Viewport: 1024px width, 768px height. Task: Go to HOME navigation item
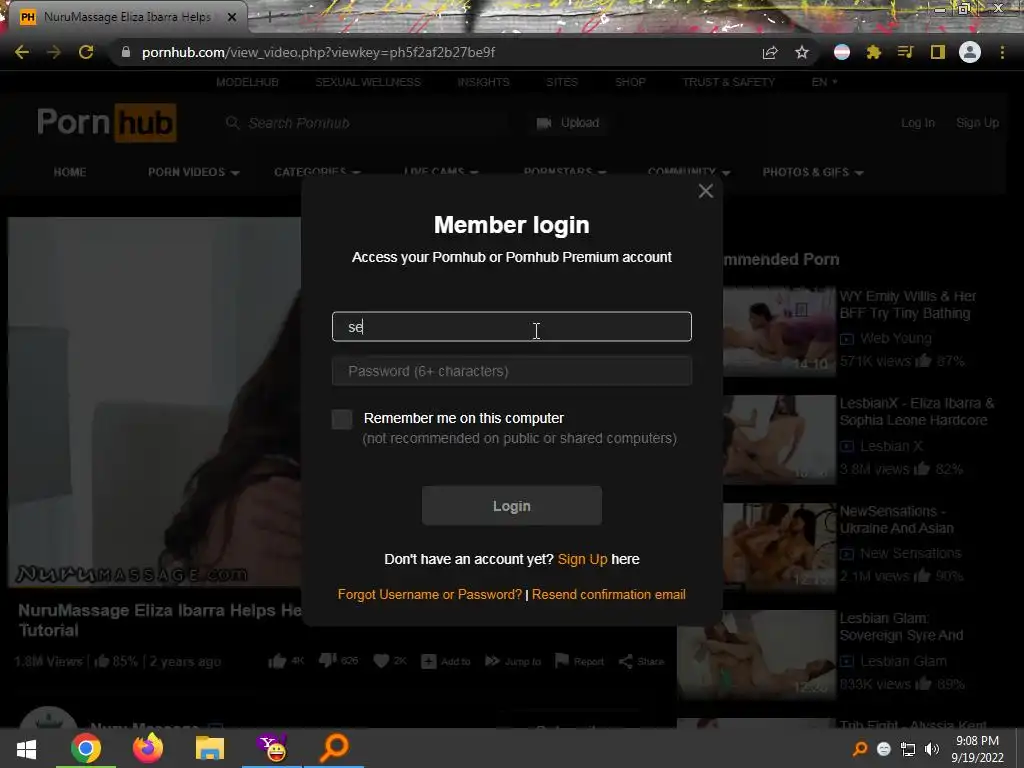(x=70, y=172)
